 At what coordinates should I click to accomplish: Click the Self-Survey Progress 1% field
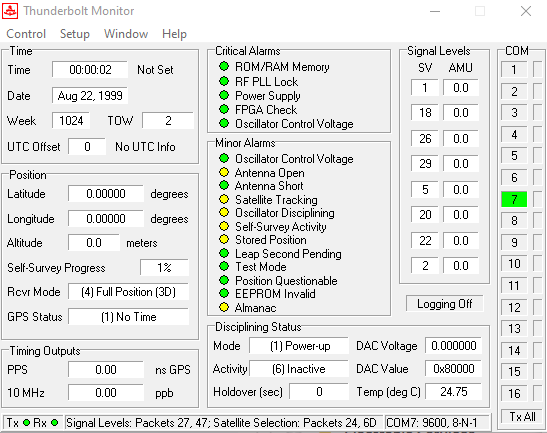(164, 268)
